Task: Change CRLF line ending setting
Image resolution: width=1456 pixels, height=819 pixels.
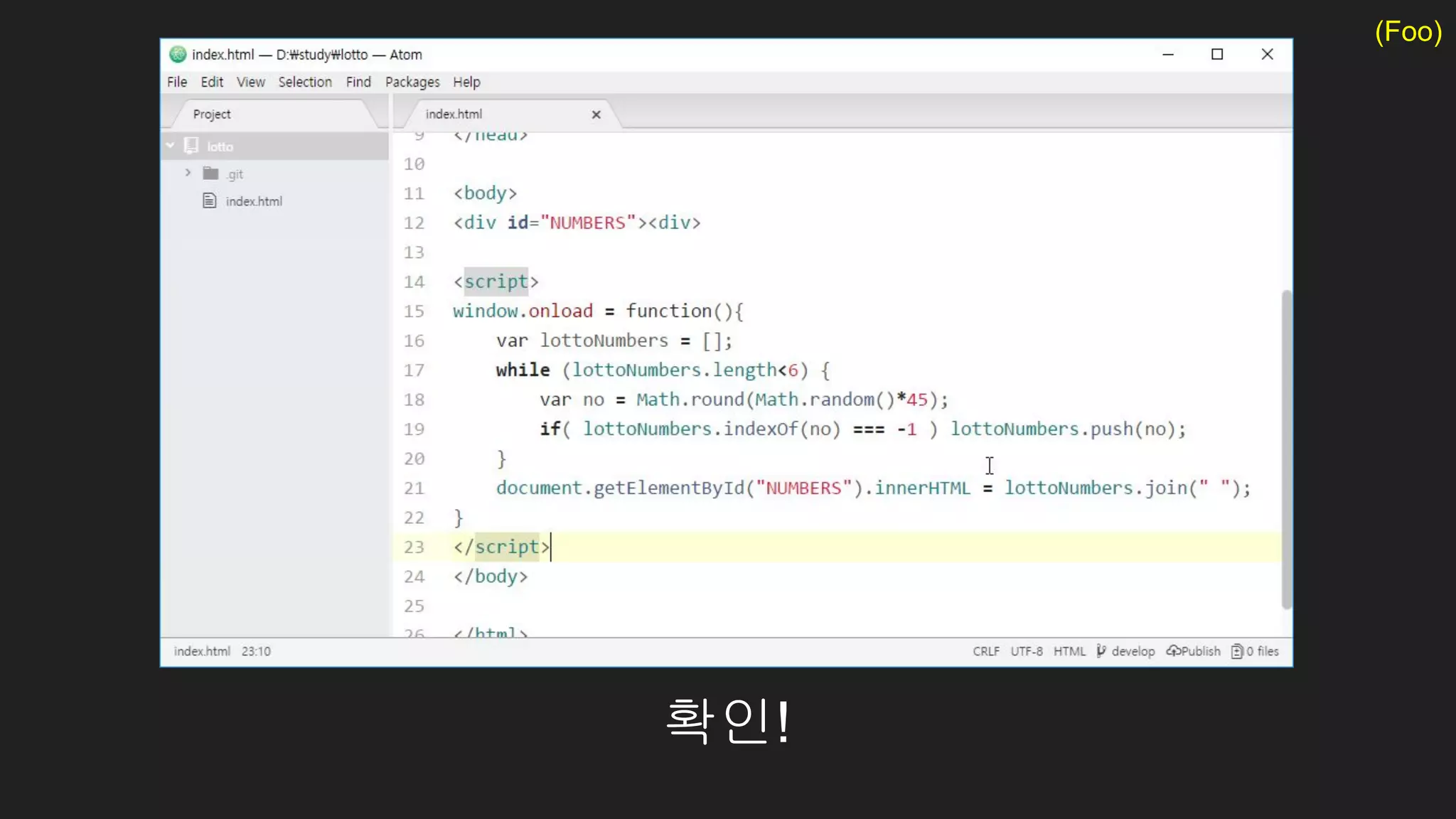Action: (x=985, y=651)
